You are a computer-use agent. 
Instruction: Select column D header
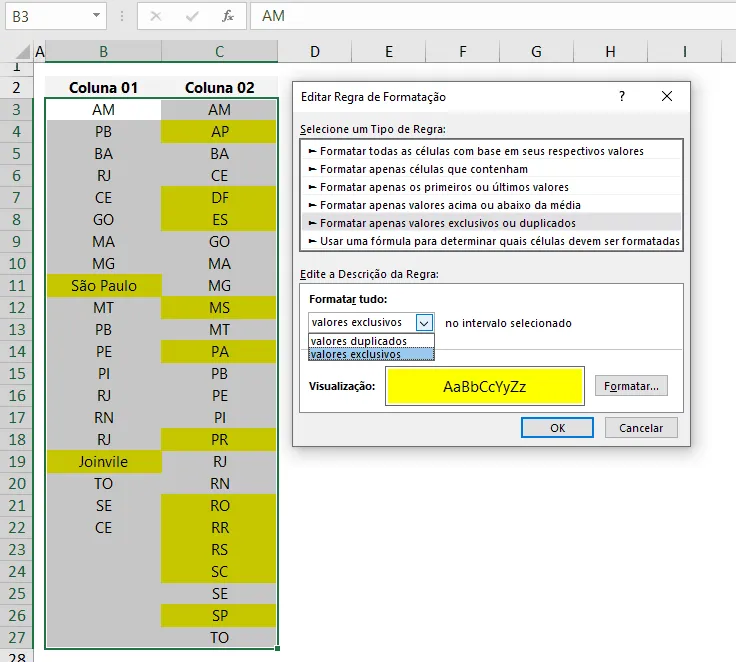(x=314, y=52)
